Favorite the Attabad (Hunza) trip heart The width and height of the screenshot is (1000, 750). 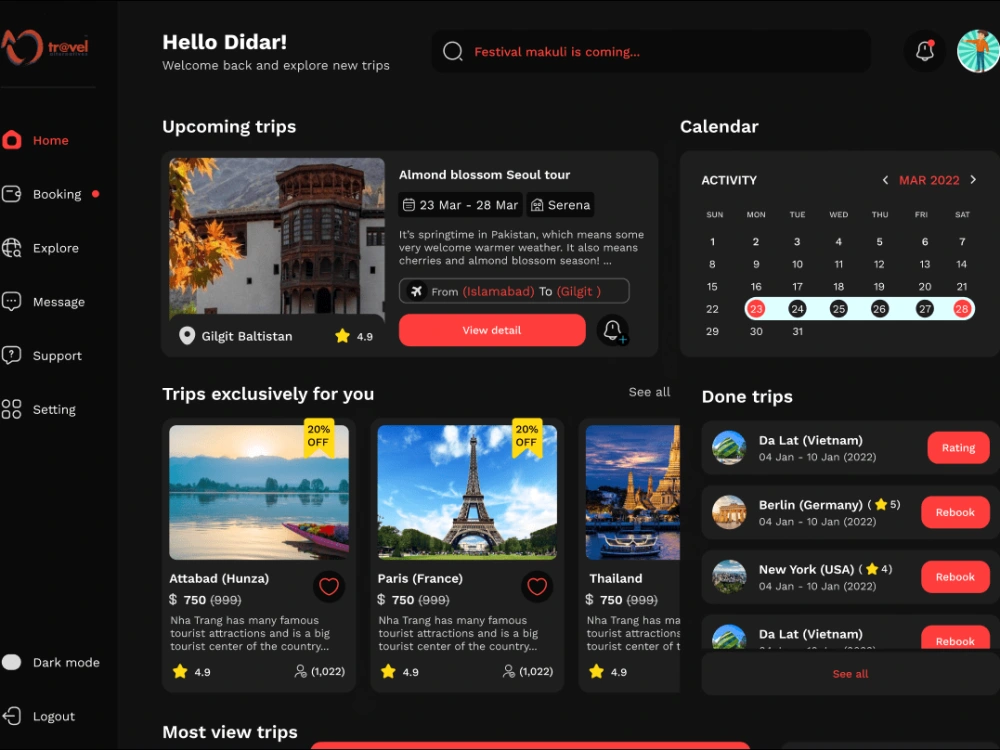pos(329,586)
